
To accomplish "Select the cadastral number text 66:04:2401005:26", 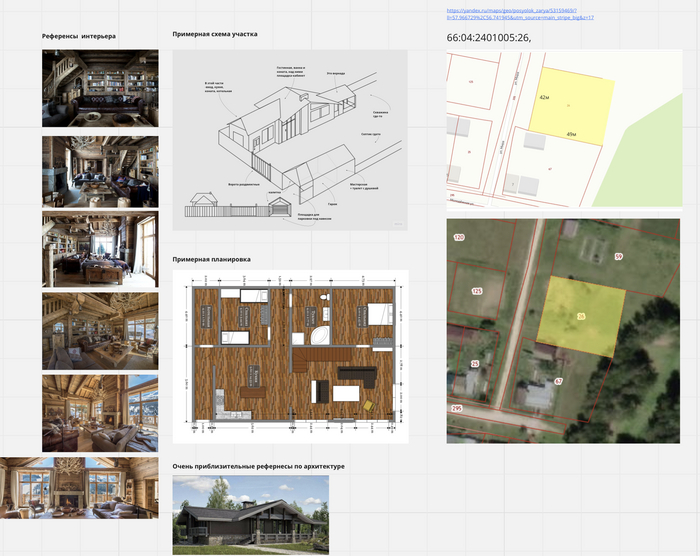I will 489,38.
